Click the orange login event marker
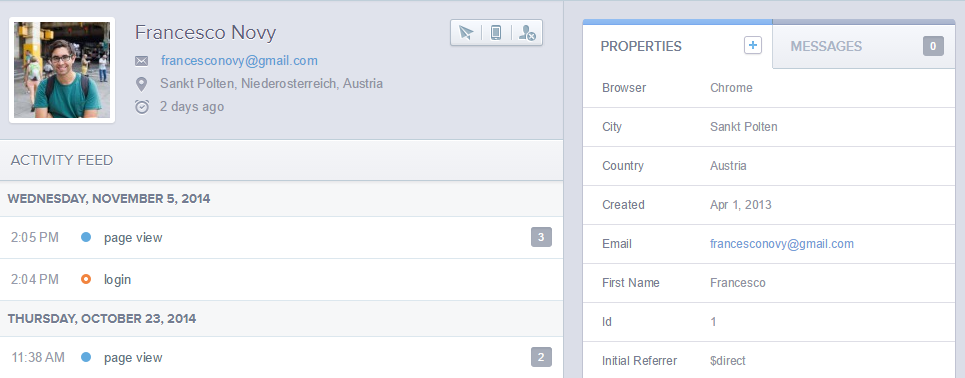The image size is (965, 378). [86, 279]
